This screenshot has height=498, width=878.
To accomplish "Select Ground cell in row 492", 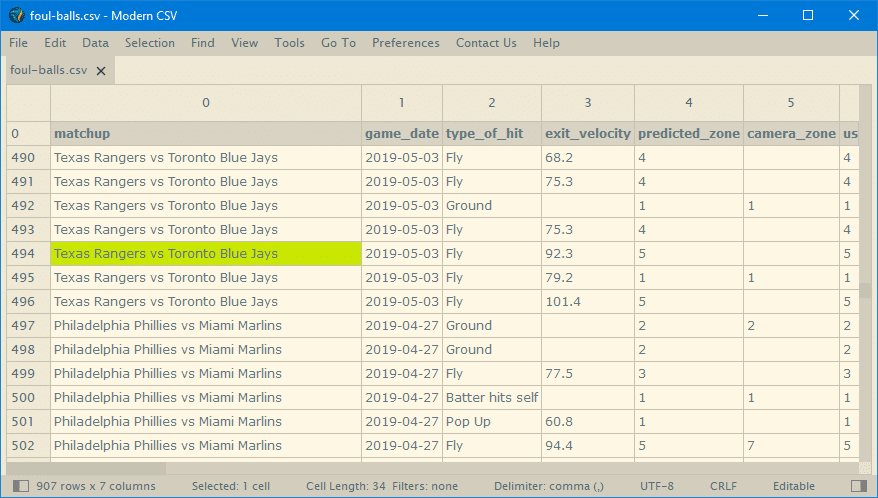I will [x=492, y=206].
